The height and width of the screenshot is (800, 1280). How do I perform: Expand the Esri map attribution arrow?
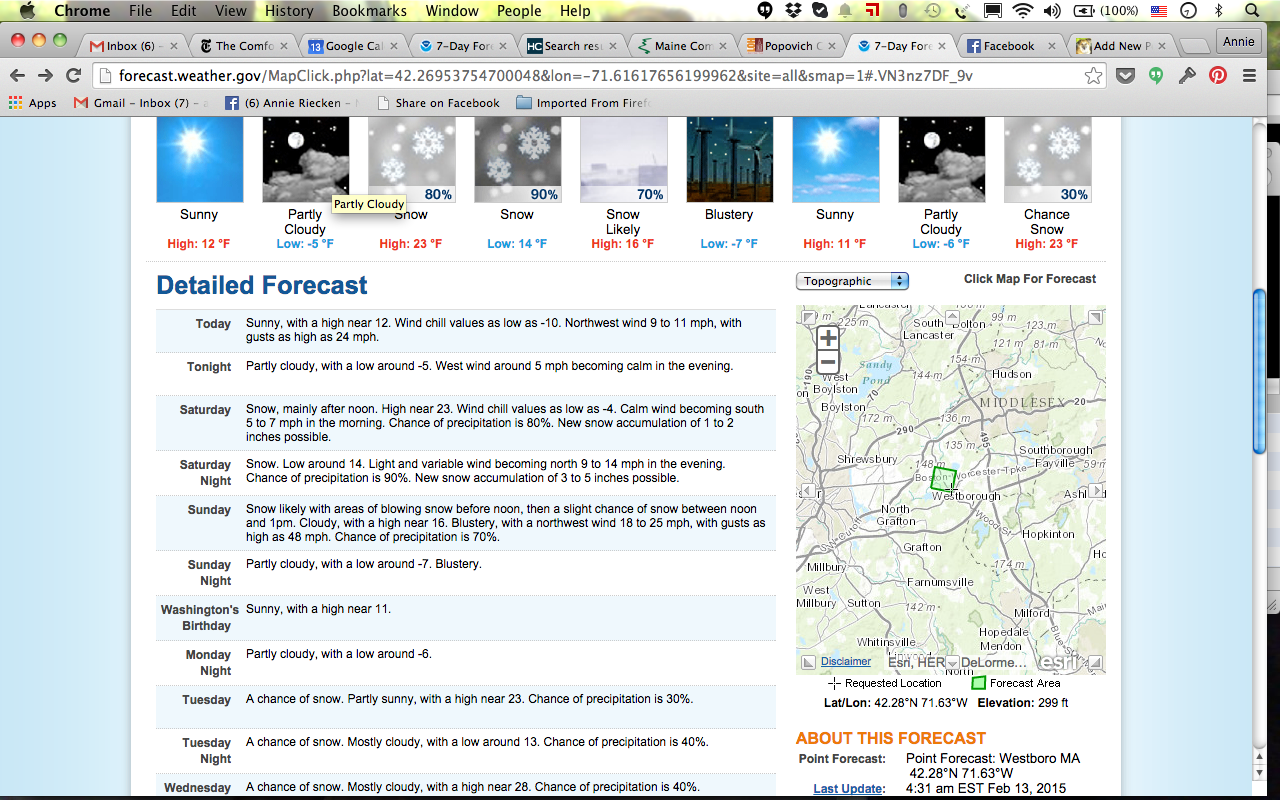pyautogui.click(x=953, y=663)
